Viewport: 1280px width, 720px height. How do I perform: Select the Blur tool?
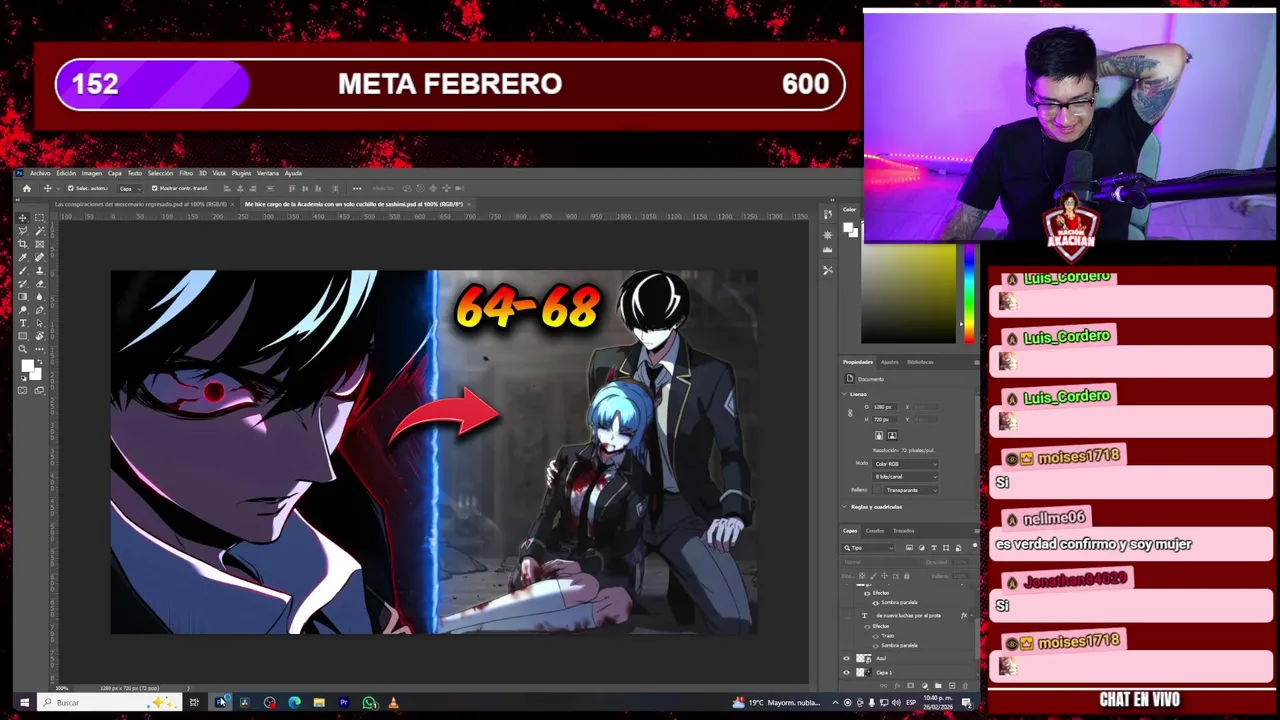click(39, 296)
